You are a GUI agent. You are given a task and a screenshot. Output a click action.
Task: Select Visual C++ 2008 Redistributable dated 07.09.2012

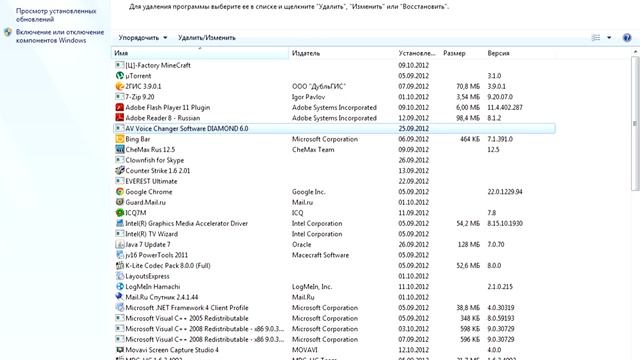click(x=334, y=340)
